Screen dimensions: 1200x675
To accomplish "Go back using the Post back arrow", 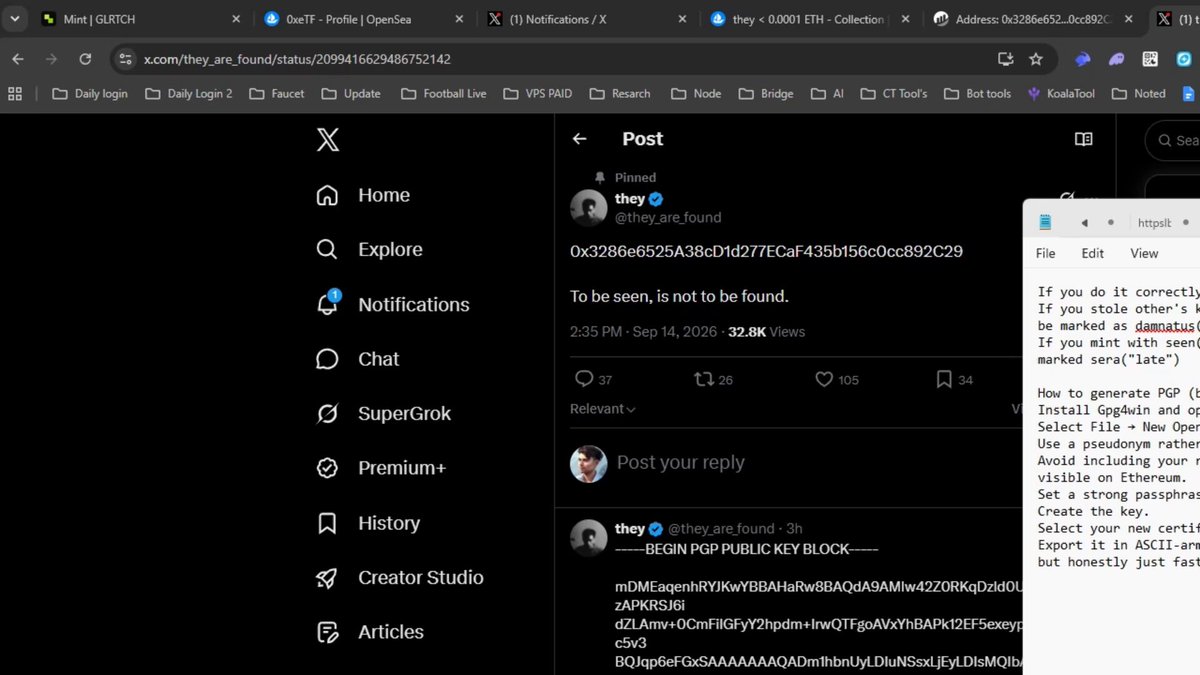I will pos(579,139).
